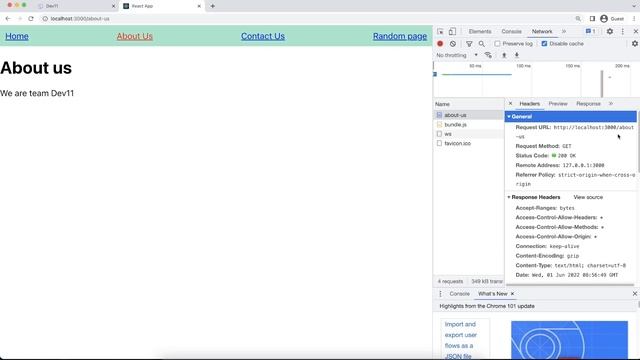Show more request detail tabs chevron
The image size is (640, 360).
coord(611,104)
